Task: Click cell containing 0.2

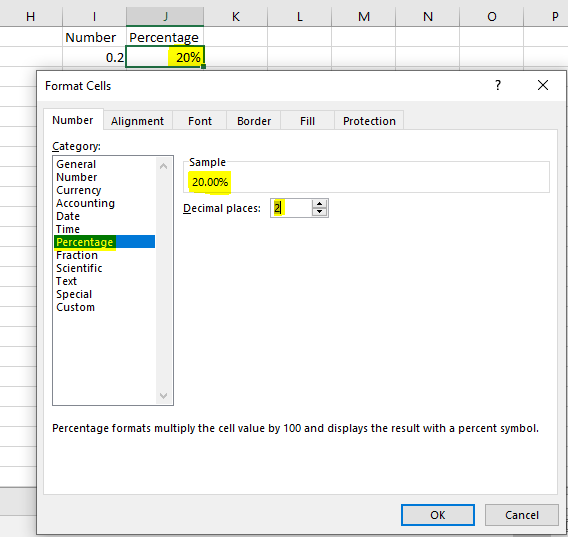Action: [94, 57]
